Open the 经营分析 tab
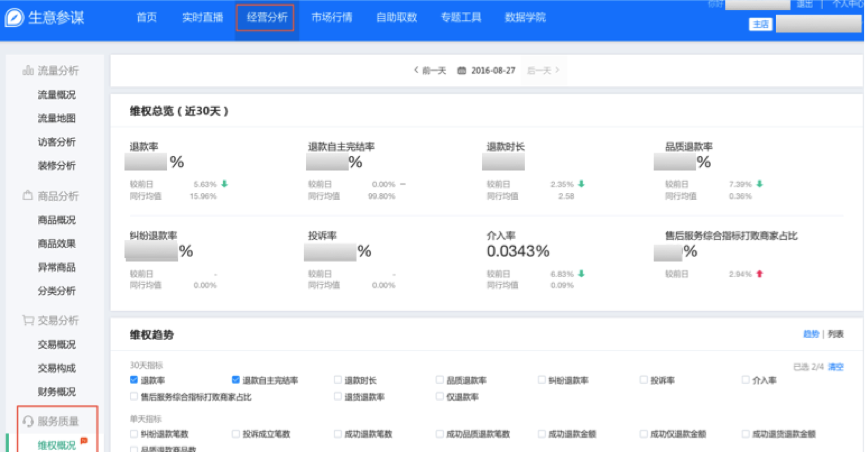 [x=267, y=18]
